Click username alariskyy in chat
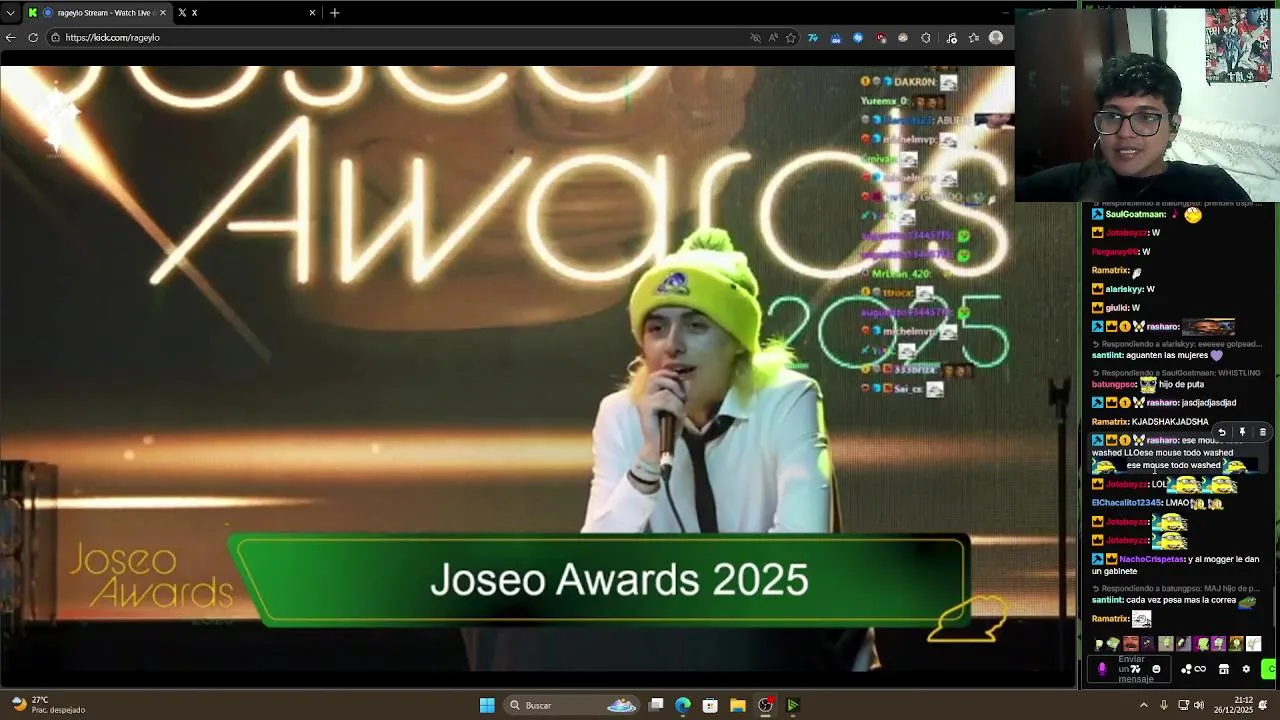 tap(1124, 289)
